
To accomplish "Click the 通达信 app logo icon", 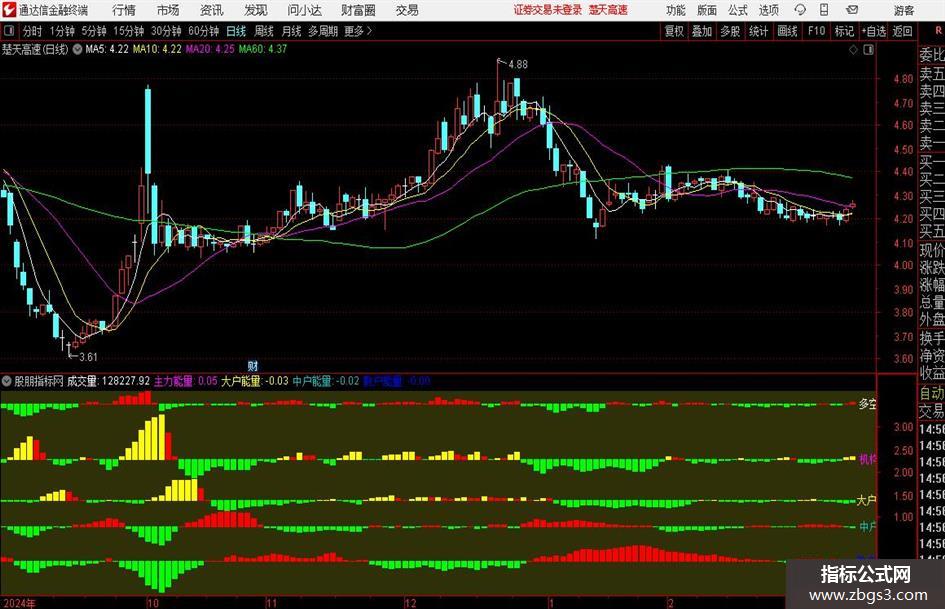I will [x=9, y=10].
